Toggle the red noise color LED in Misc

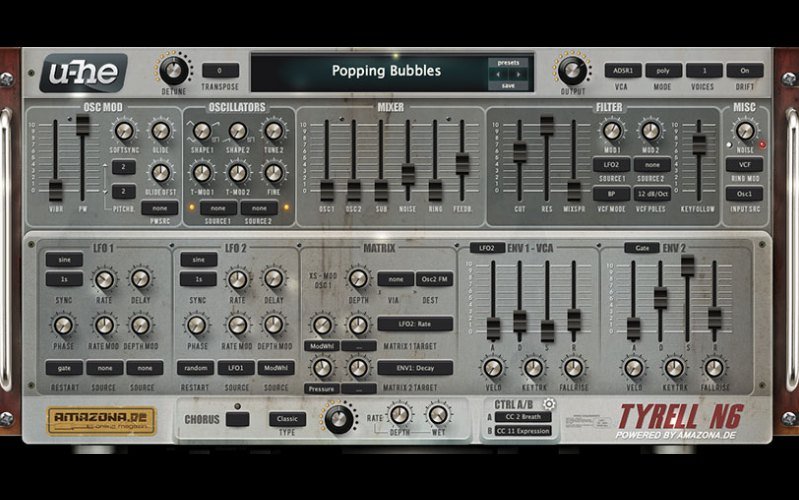[762, 145]
